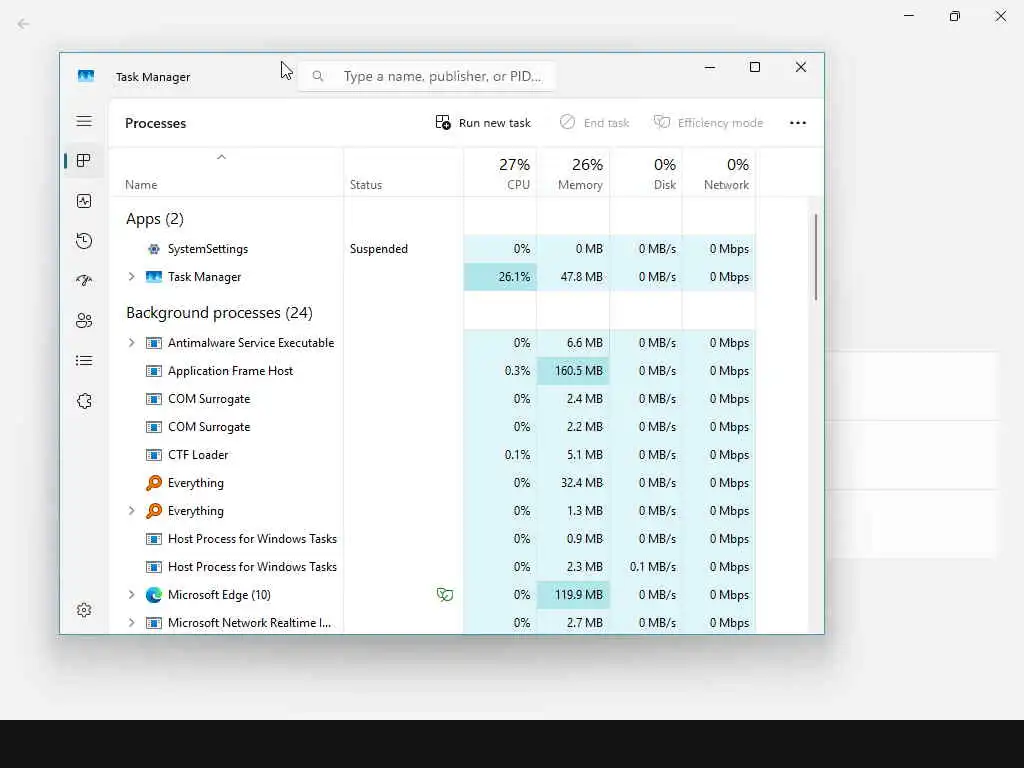Click the Antimalware Service Executable icon

pos(153,343)
